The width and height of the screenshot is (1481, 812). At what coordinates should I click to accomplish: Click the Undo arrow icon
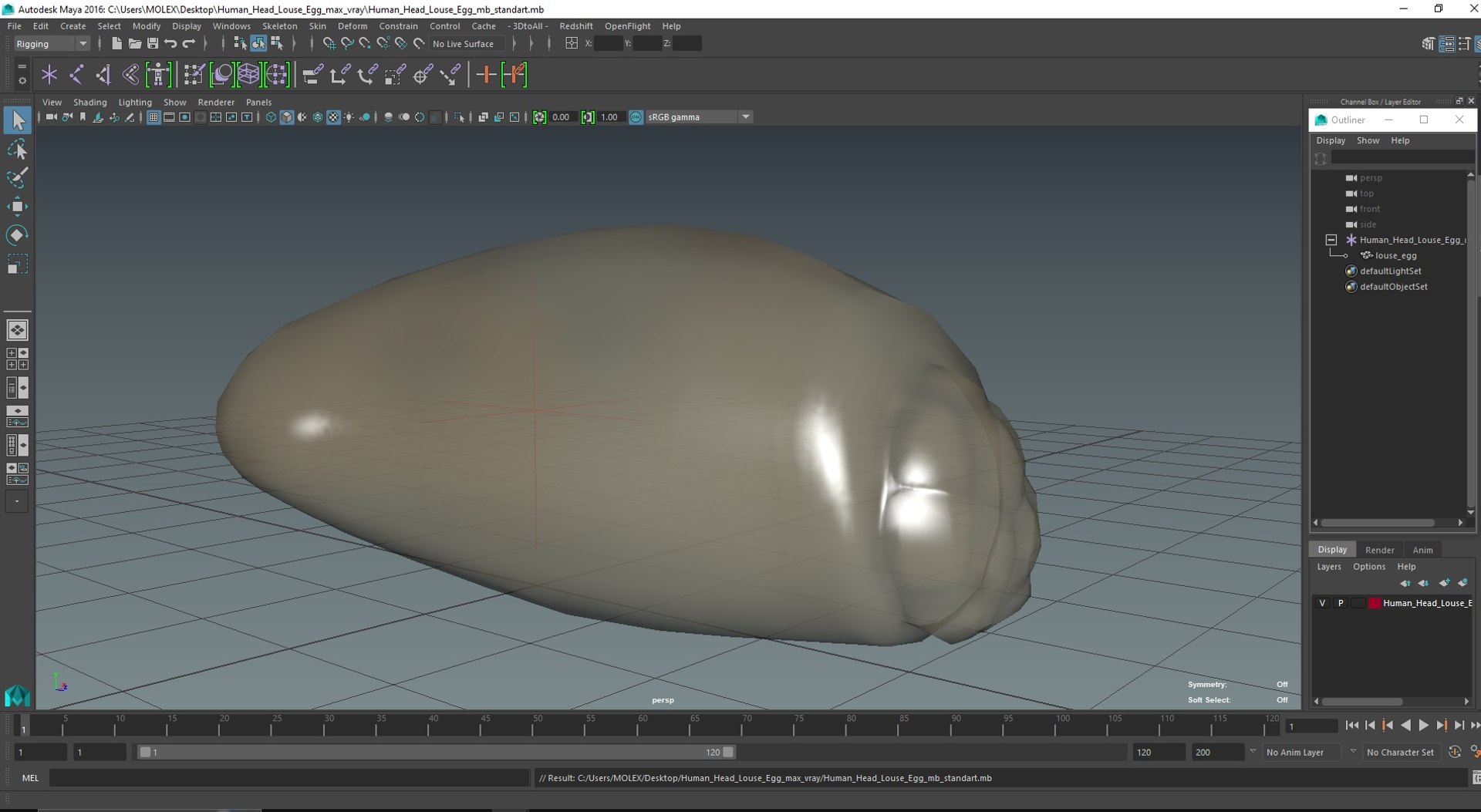pos(170,44)
